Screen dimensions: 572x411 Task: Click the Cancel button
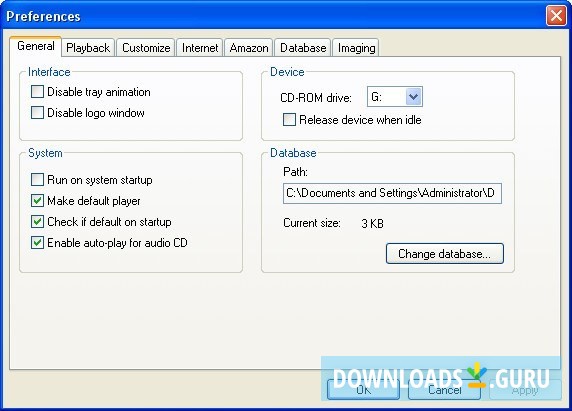pyautogui.click(x=444, y=389)
